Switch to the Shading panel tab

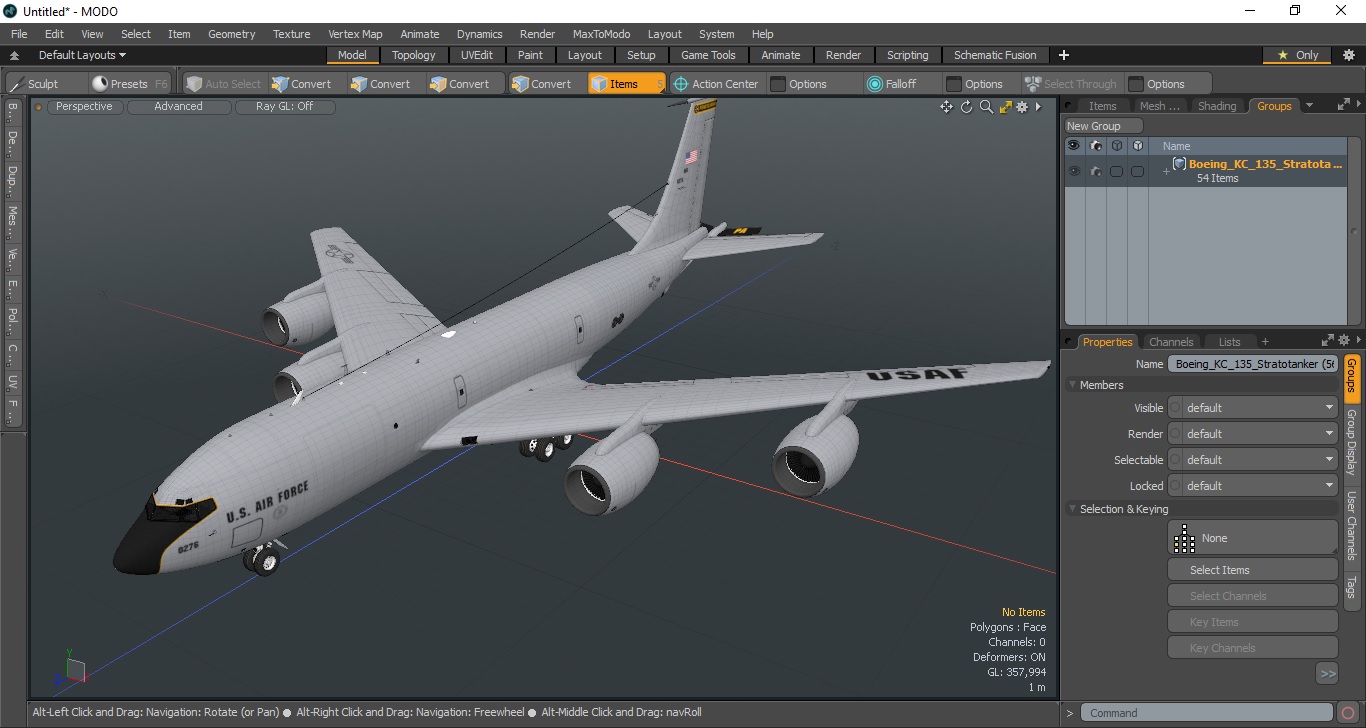pos(1217,106)
